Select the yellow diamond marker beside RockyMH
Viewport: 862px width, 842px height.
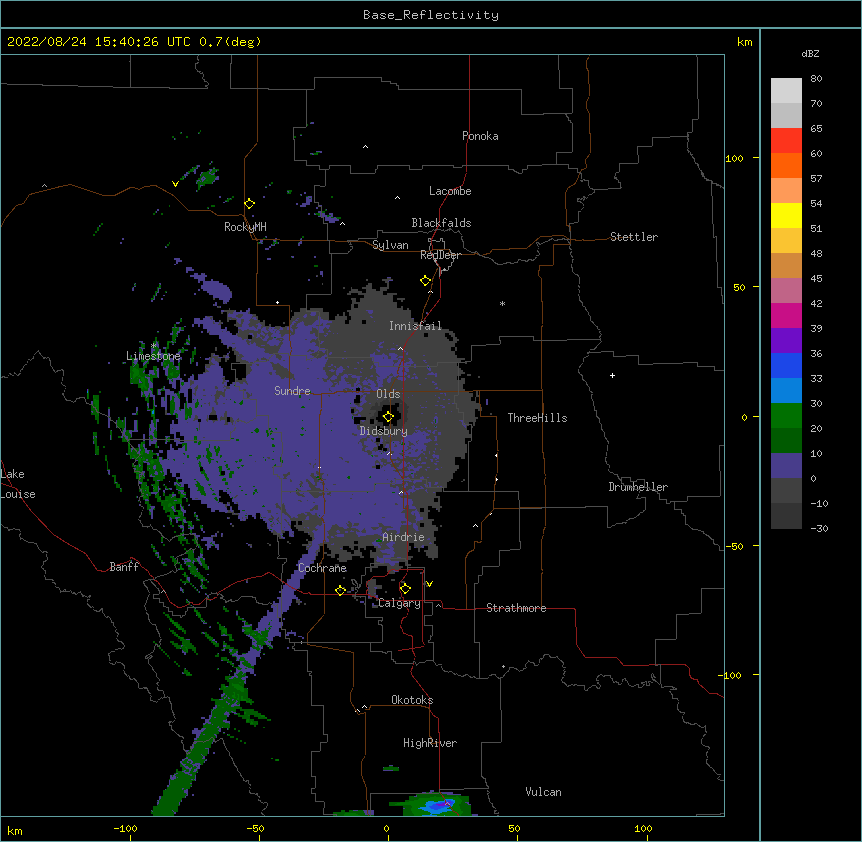tap(249, 204)
